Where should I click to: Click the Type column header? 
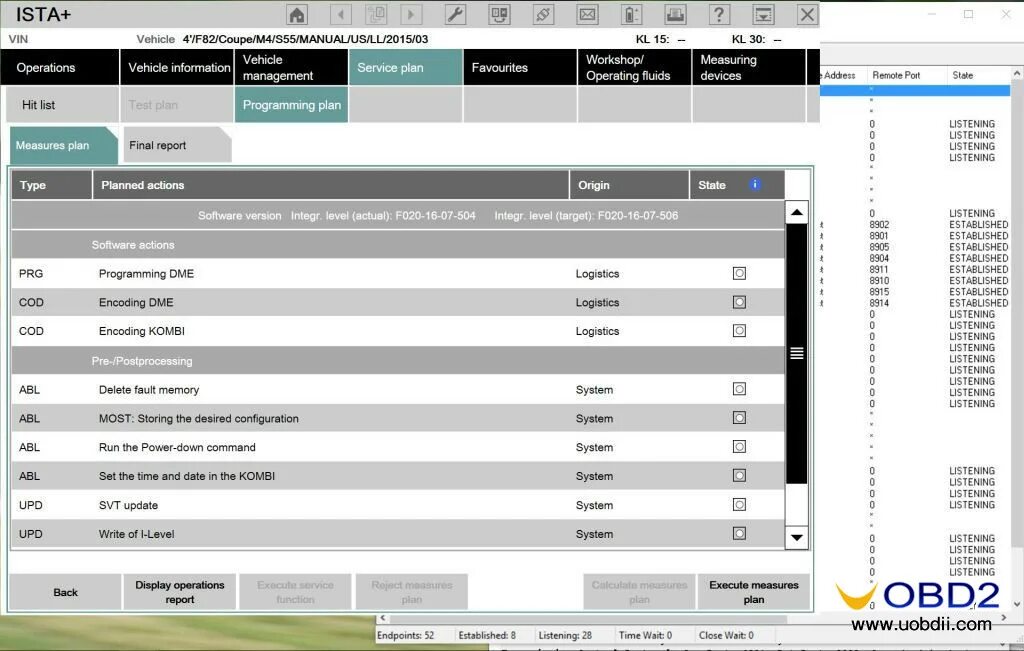click(52, 185)
